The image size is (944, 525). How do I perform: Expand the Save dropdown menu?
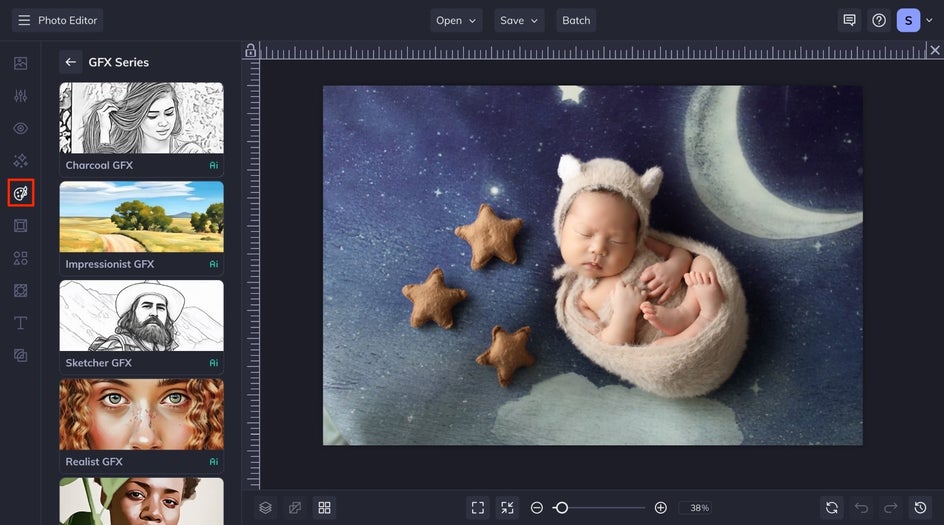click(x=519, y=20)
